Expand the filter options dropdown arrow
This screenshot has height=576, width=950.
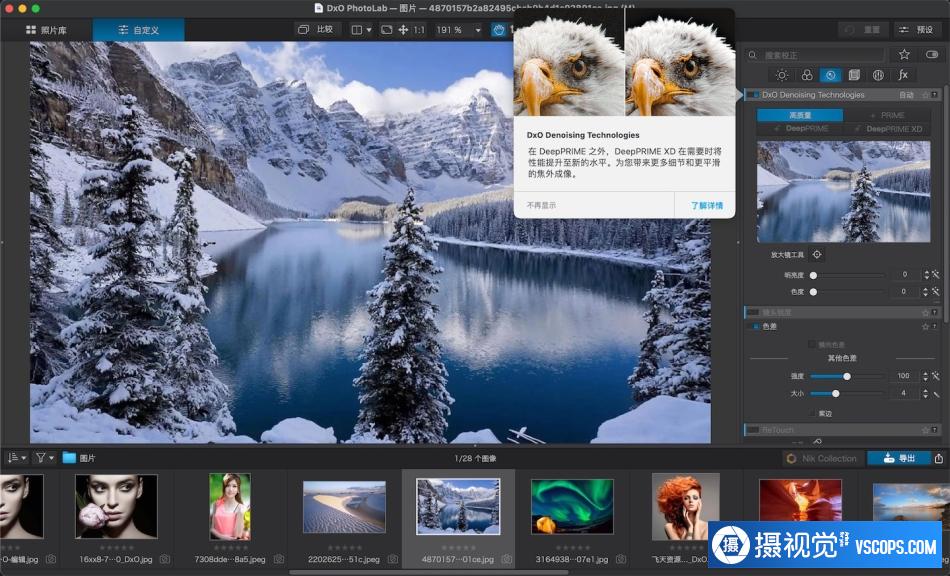tap(51, 458)
